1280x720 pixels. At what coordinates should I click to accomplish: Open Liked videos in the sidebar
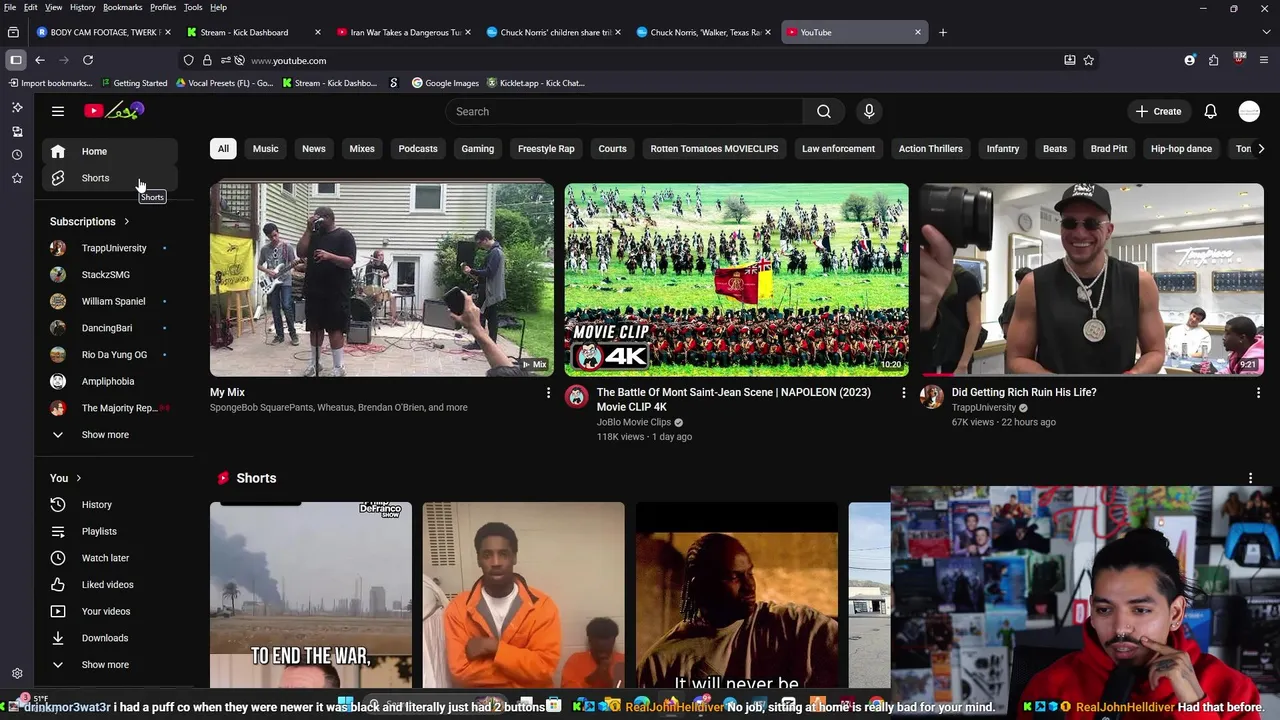110,585
